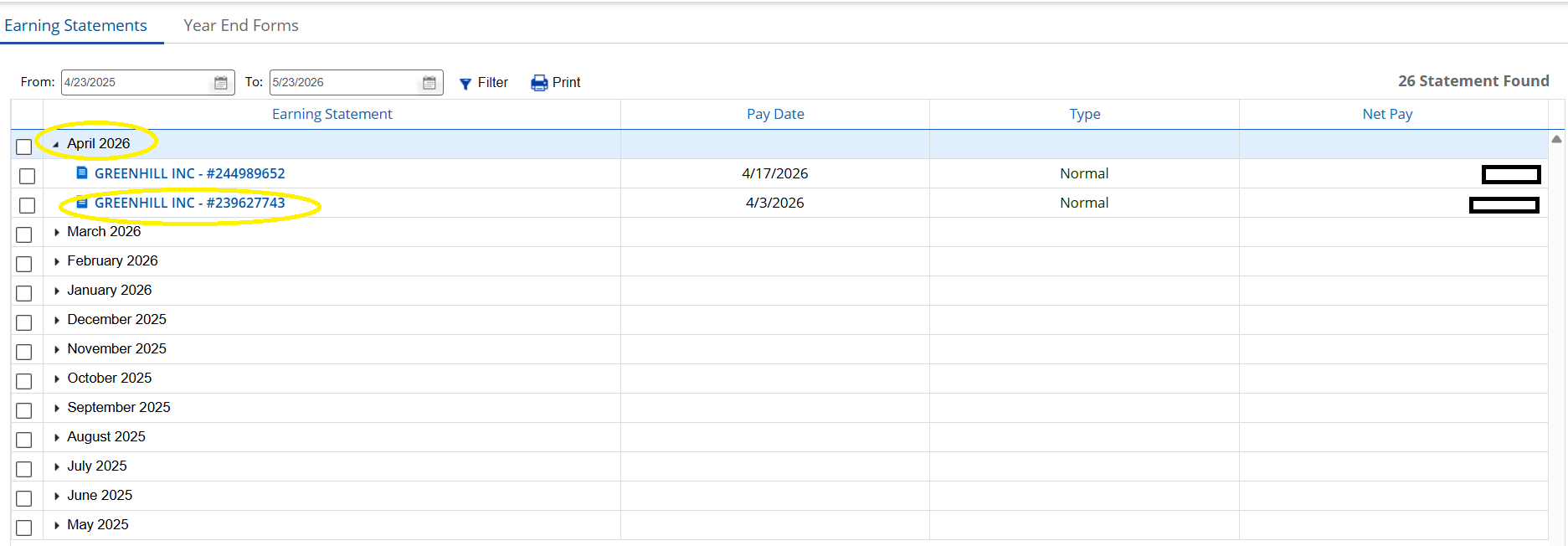The height and width of the screenshot is (546, 1568).
Task: Select the Earning Statements tab
Action: [75, 25]
